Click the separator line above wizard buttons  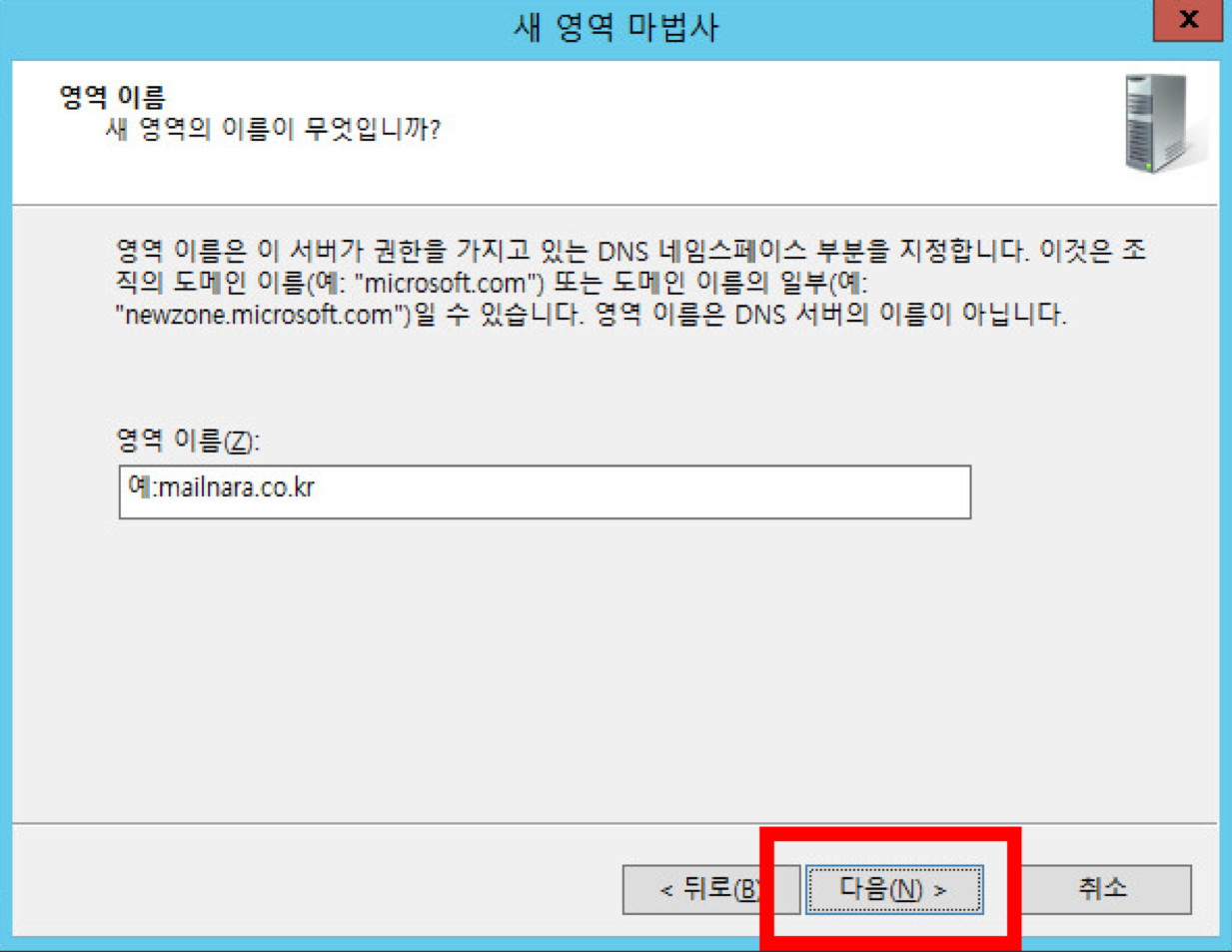[x=616, y=824]
